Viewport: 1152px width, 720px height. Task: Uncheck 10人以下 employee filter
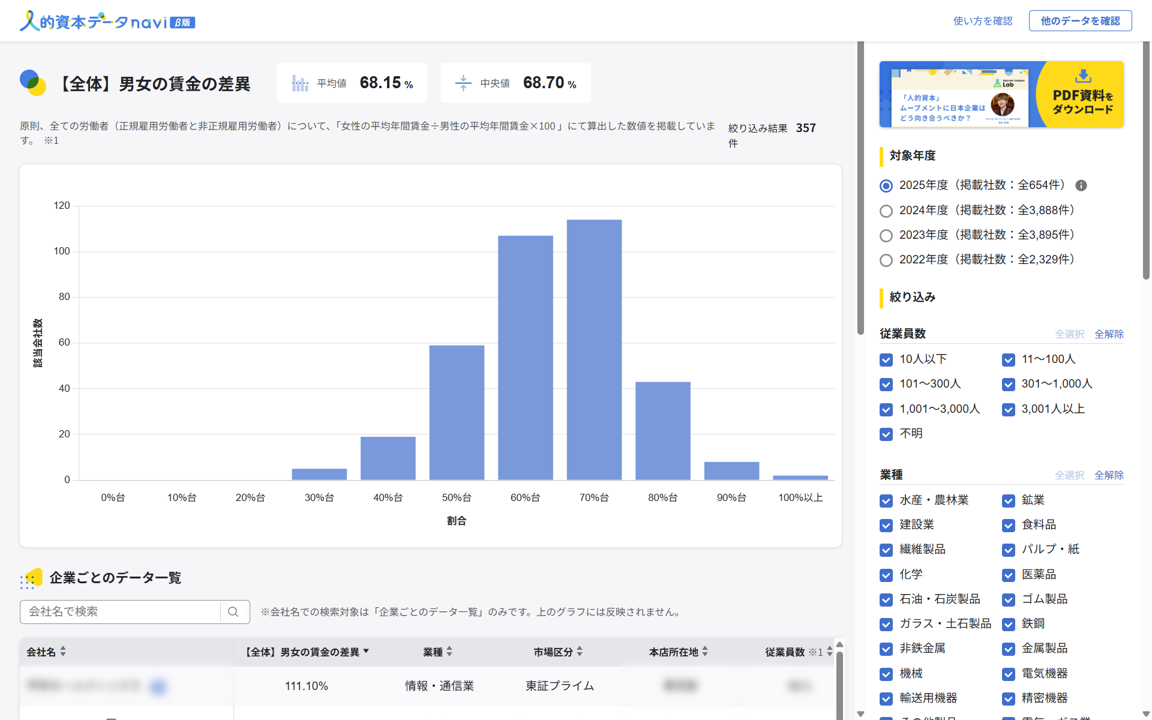pos(886,360)
